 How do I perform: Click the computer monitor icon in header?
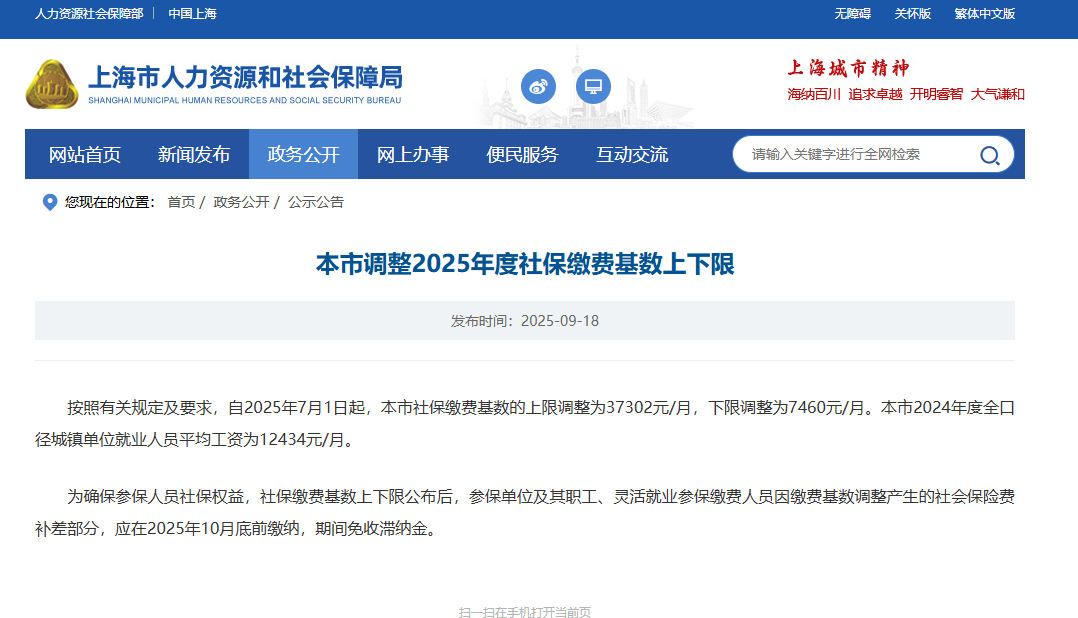(593, 86)
